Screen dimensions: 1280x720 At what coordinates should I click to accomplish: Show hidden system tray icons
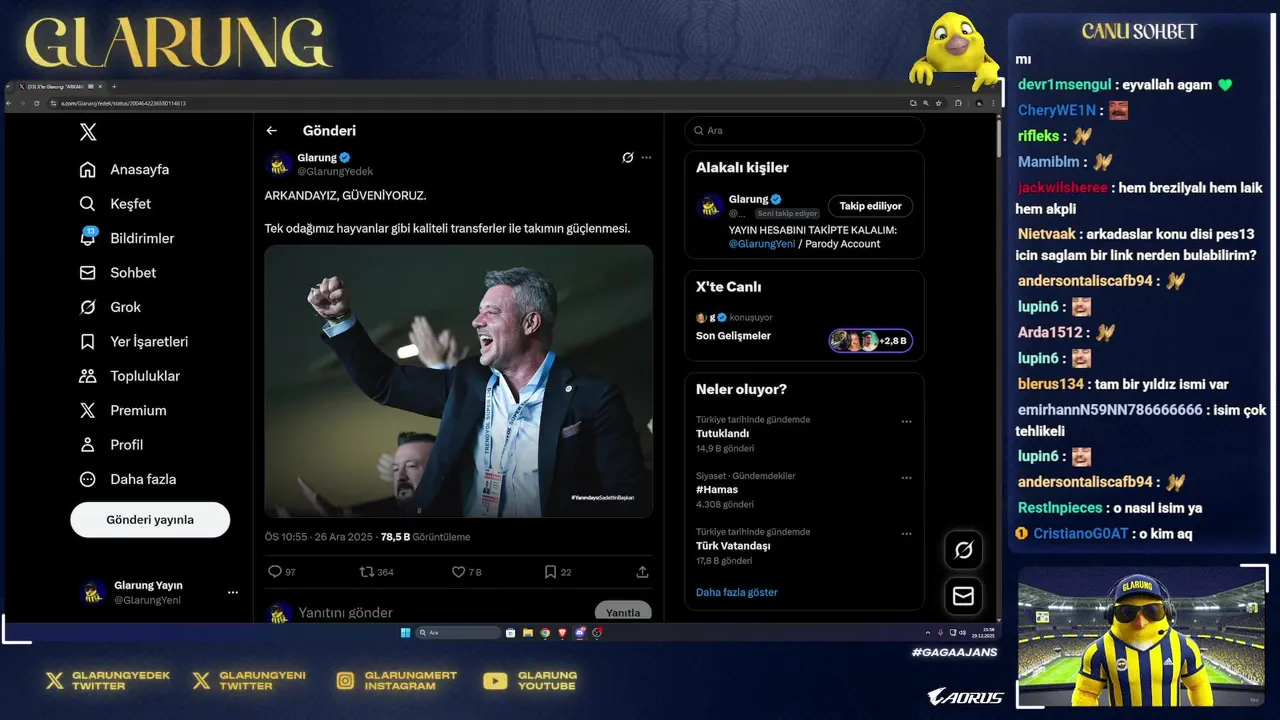click(x=928, y=632)
